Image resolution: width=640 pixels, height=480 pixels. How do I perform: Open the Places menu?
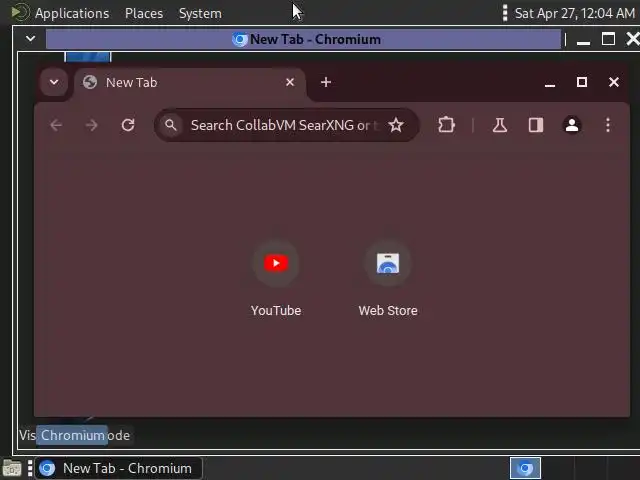[x=144, y=13]
